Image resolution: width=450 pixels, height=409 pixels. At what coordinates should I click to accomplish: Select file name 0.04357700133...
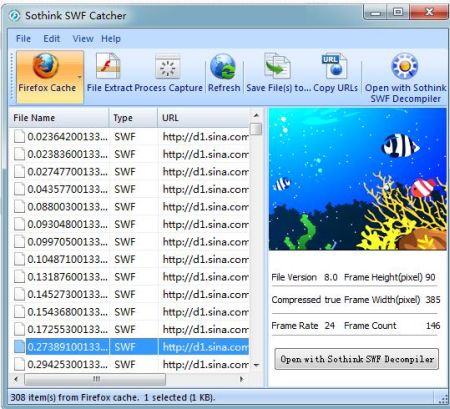[67, 189]
